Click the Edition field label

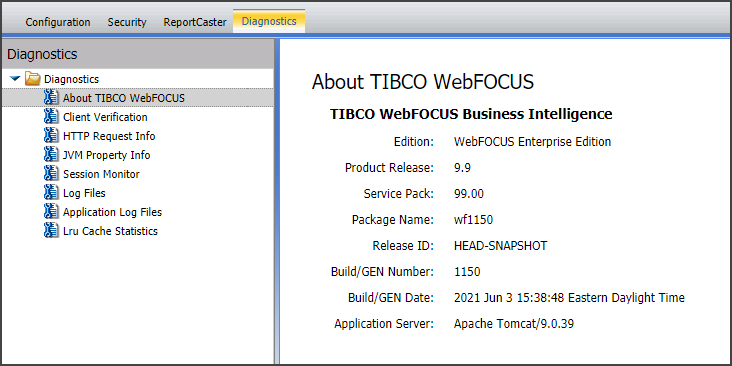coord(414,141)
